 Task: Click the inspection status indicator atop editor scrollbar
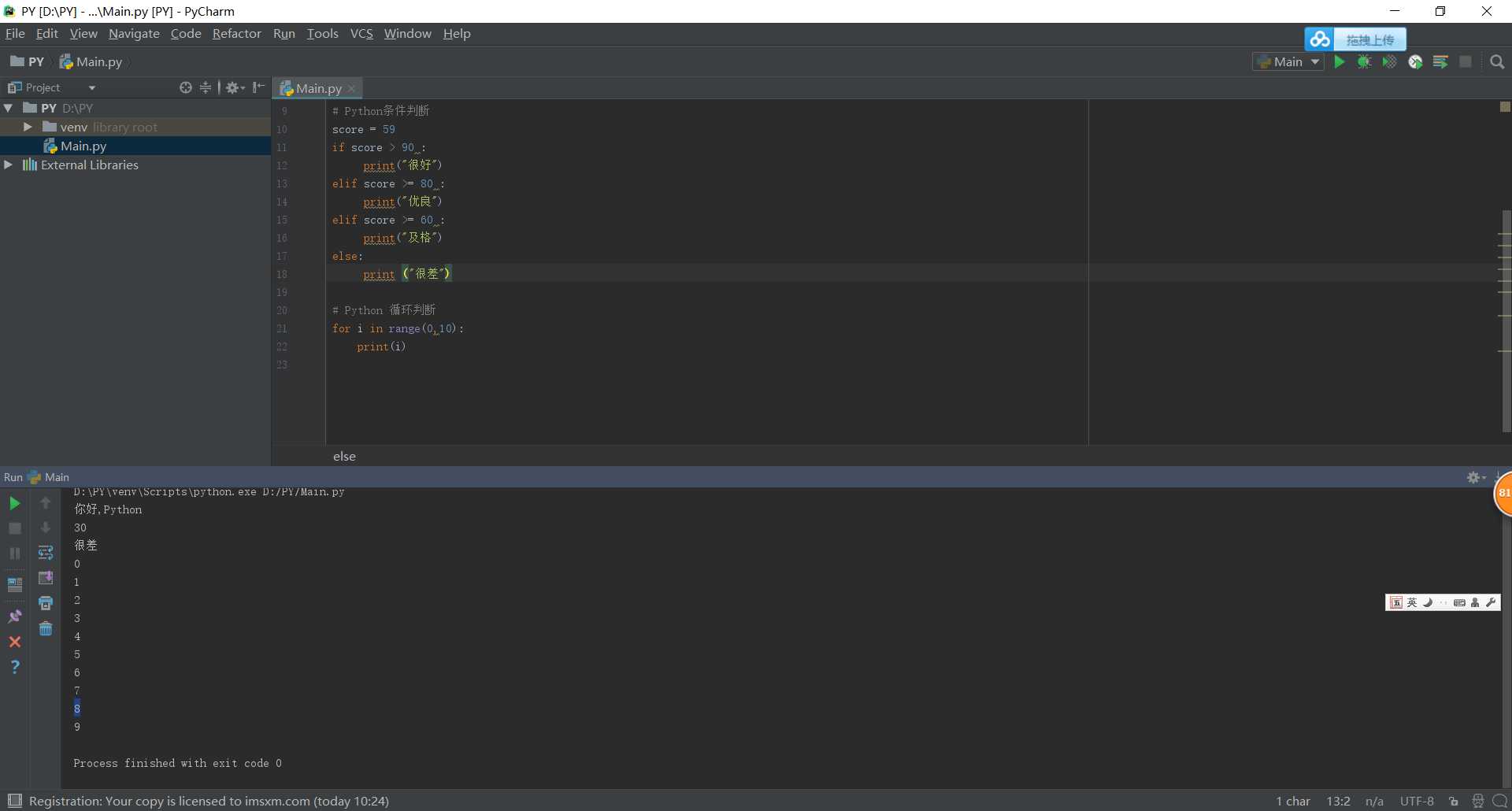coord(1505,107)
